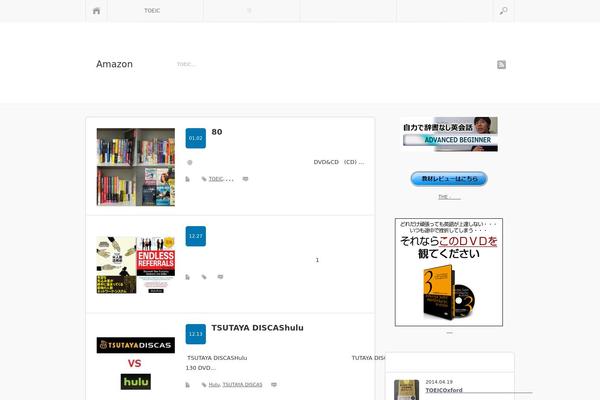Click the TOEIC tag link under the 80 post

click(216, 179)
